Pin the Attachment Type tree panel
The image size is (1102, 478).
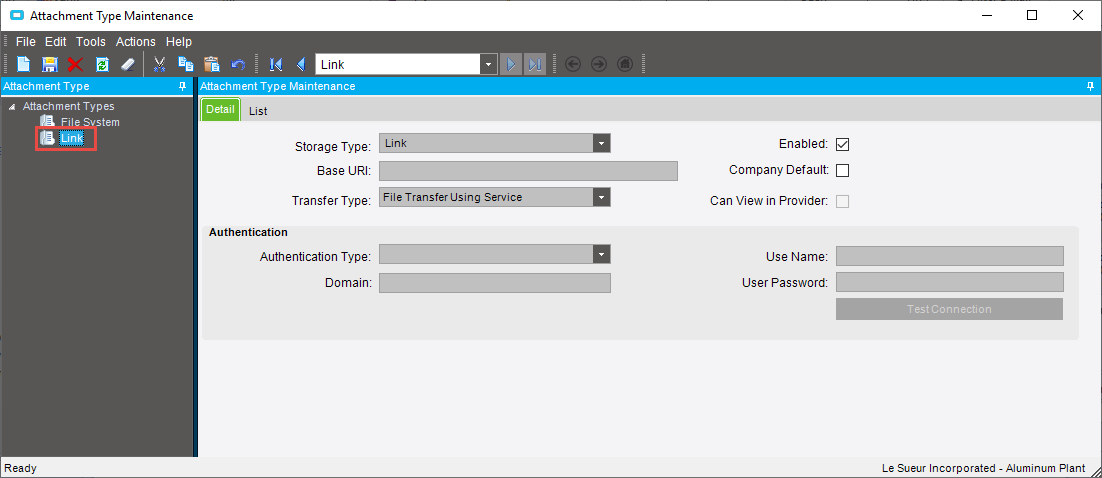(x=183, y=86)
